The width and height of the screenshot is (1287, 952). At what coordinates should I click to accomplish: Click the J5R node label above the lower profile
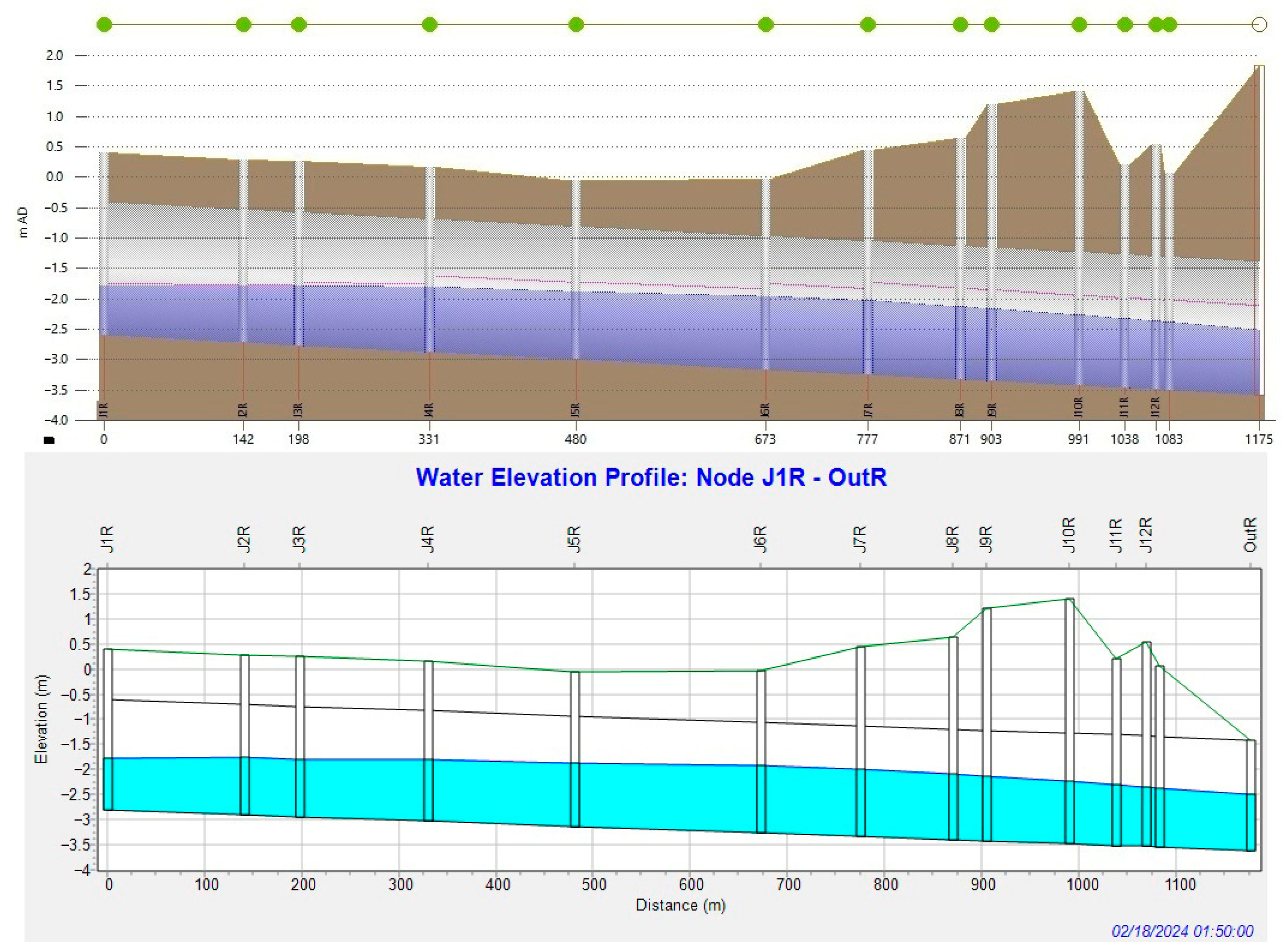[x=574, y=540]
